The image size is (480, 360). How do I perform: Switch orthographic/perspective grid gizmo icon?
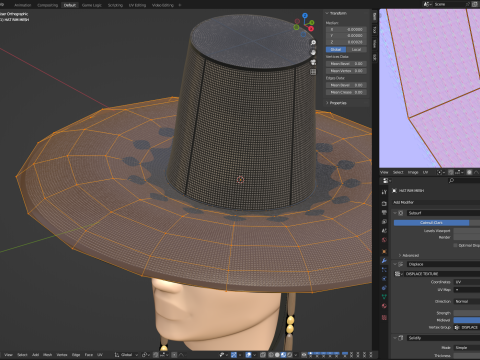coord(313,72)
